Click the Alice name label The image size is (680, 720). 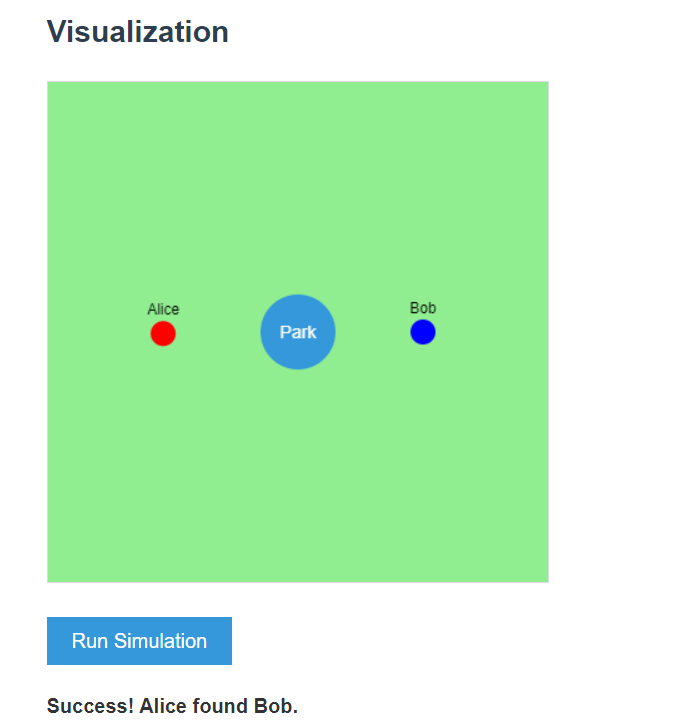pyautogui.click(x=163, y=309)
